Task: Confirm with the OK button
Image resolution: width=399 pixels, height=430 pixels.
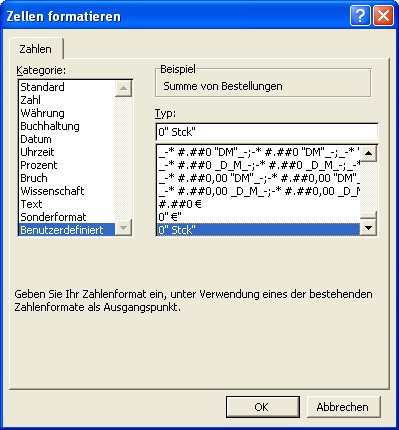Action: [262, 407]
